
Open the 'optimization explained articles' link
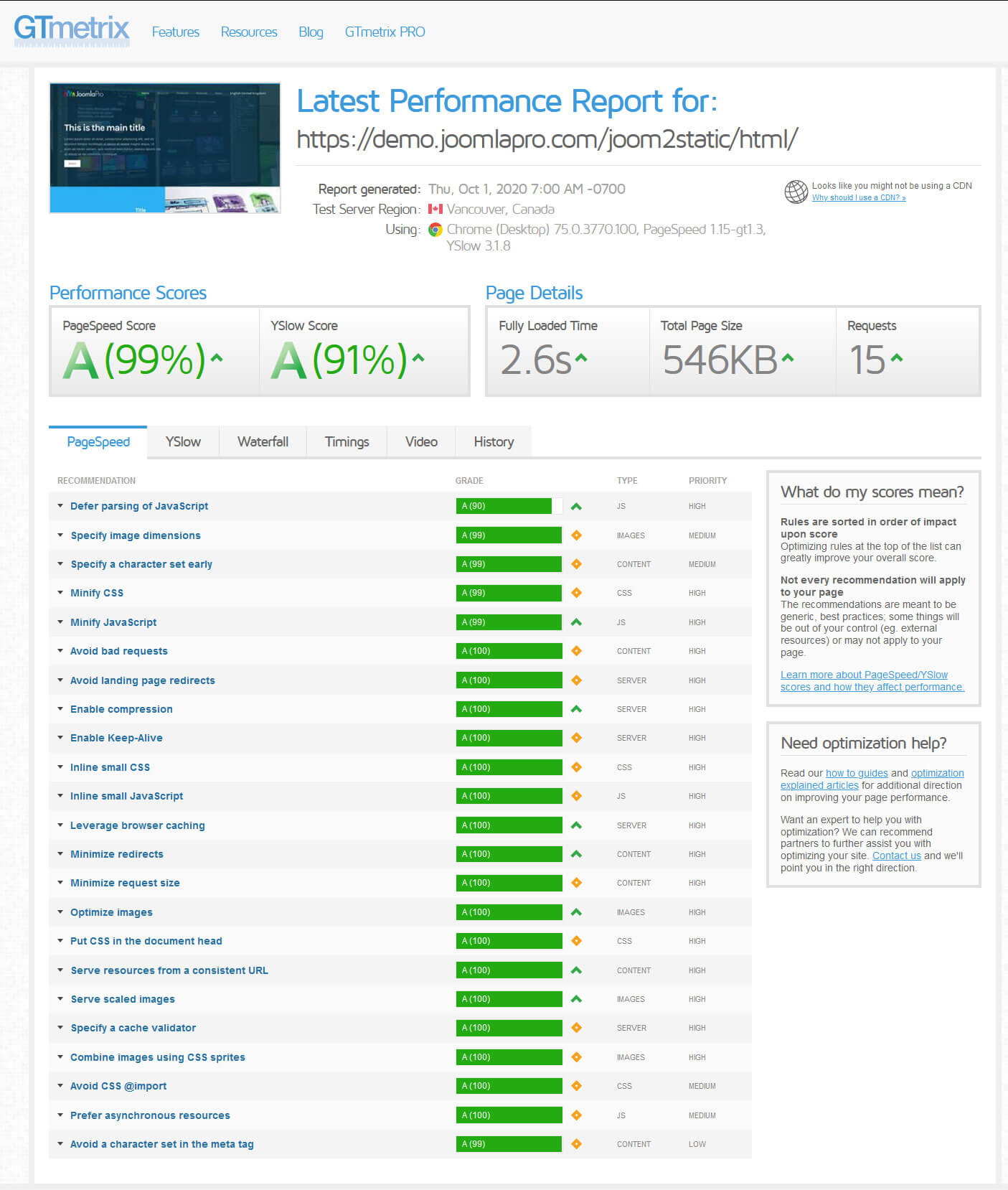(x=872, y=779)
